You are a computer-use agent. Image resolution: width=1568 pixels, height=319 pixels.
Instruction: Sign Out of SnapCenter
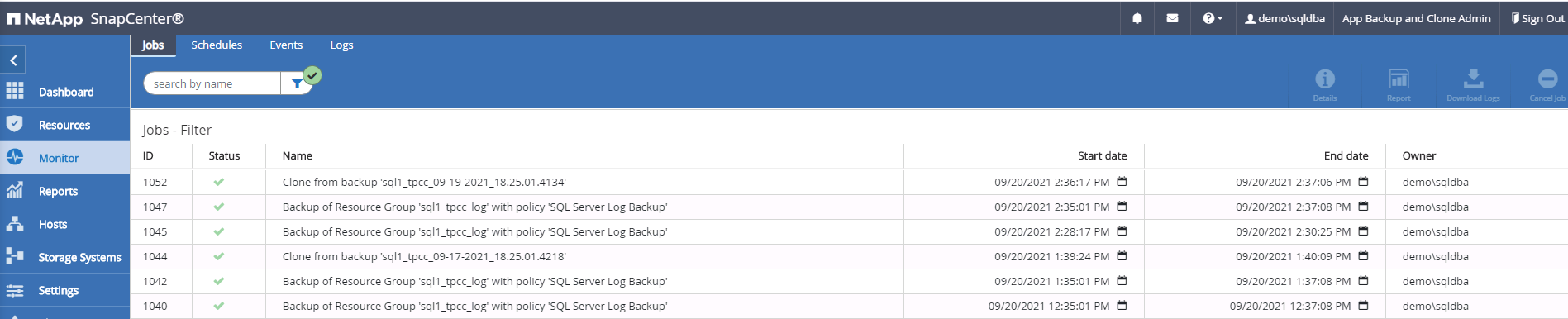point(1537,18)
